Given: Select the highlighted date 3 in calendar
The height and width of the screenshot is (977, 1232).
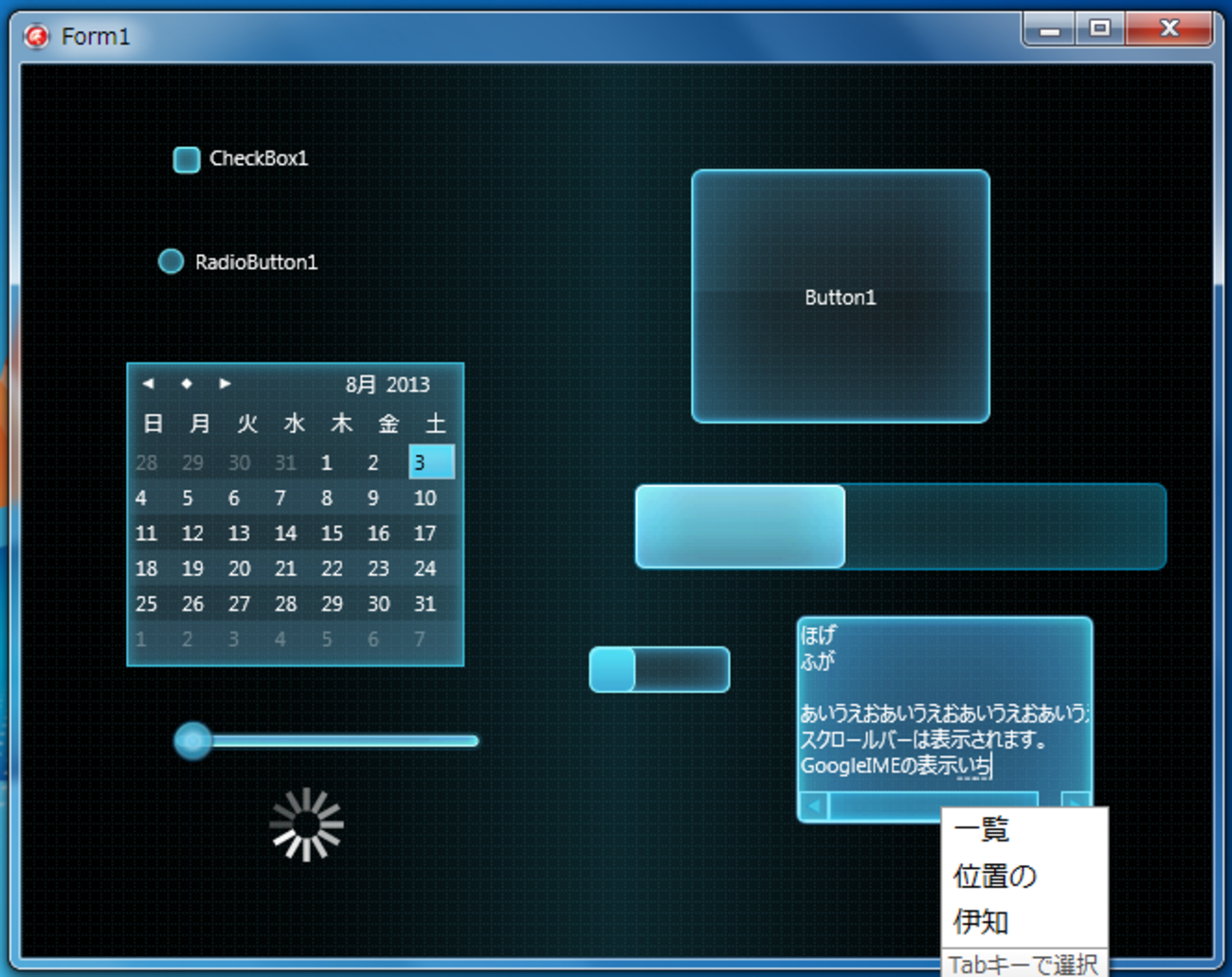Looking at the screenshot, I should pos(431,462).
